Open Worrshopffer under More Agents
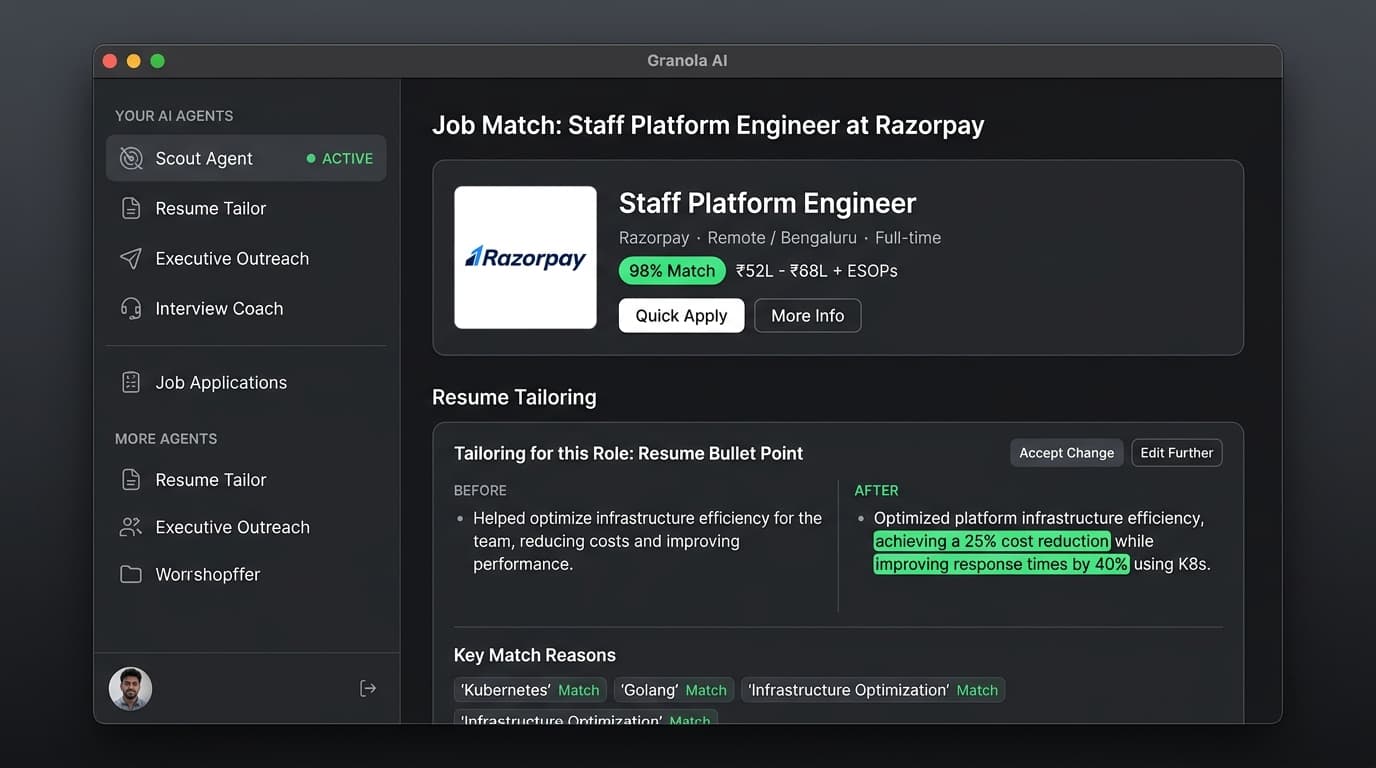This screenshot has width=1376, height=768. tap(246, 574)
